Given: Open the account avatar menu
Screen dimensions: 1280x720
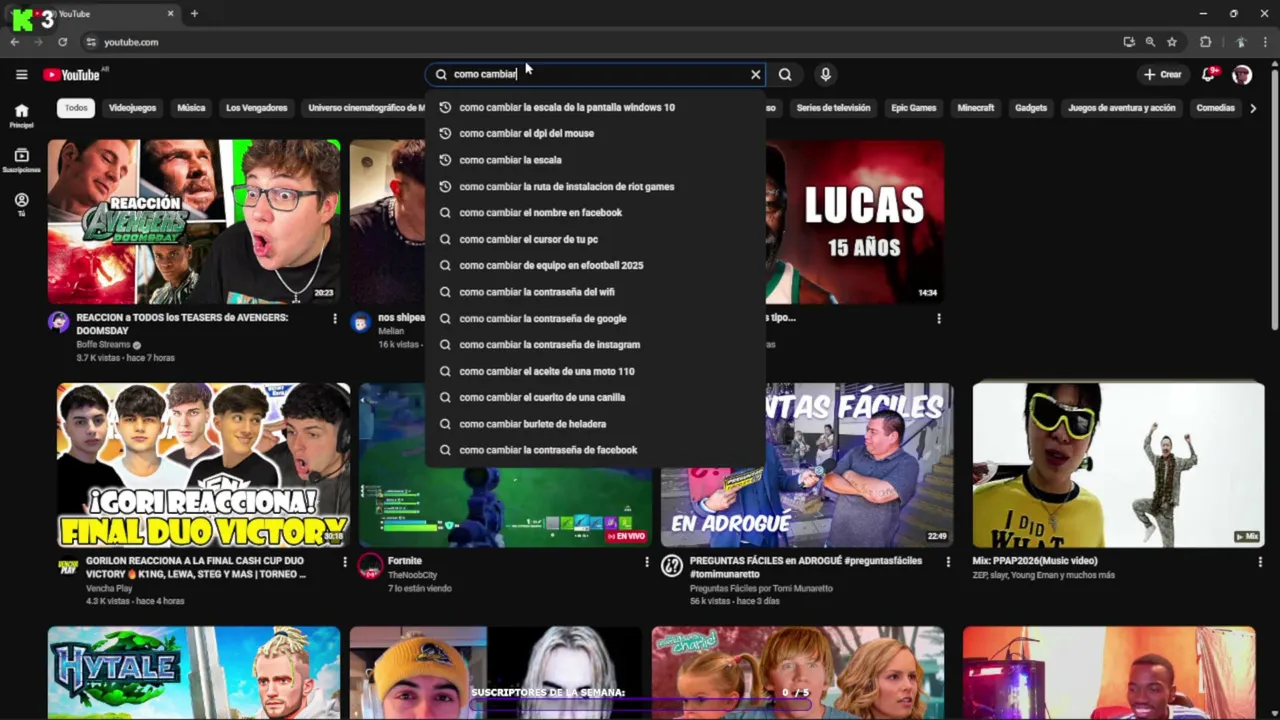Looking at the screenshot, I should [1242, 74].
